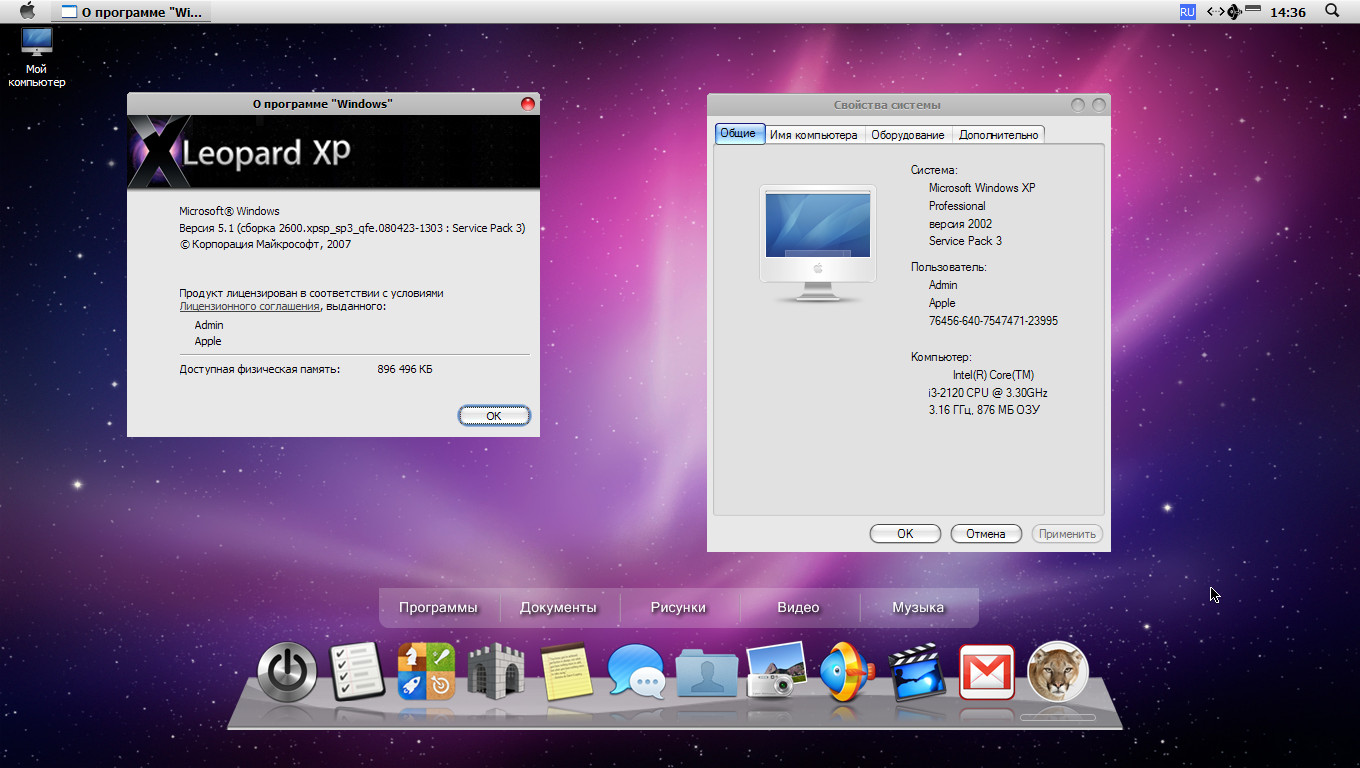Click the Apple logo menu

pos(27,12)
